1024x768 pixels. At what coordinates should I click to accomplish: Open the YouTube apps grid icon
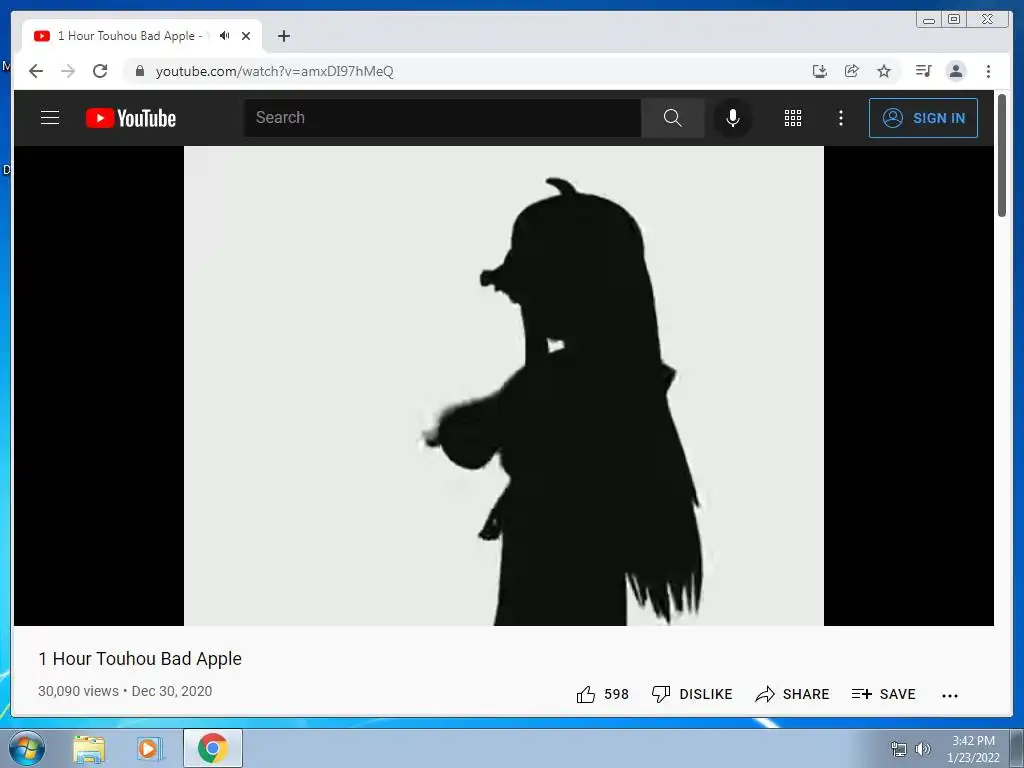(x=793, y=118)
